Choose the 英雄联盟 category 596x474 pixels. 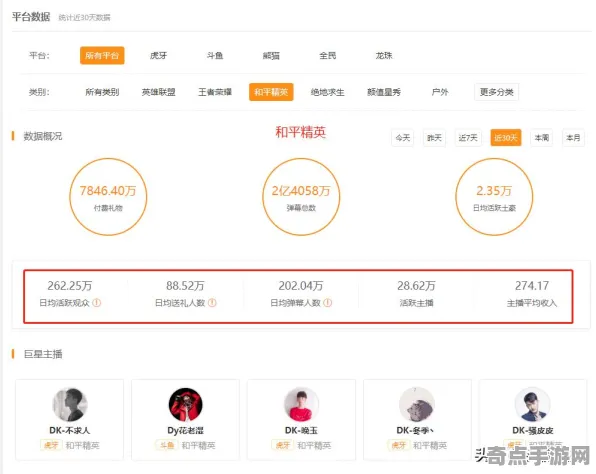point(159,92)
